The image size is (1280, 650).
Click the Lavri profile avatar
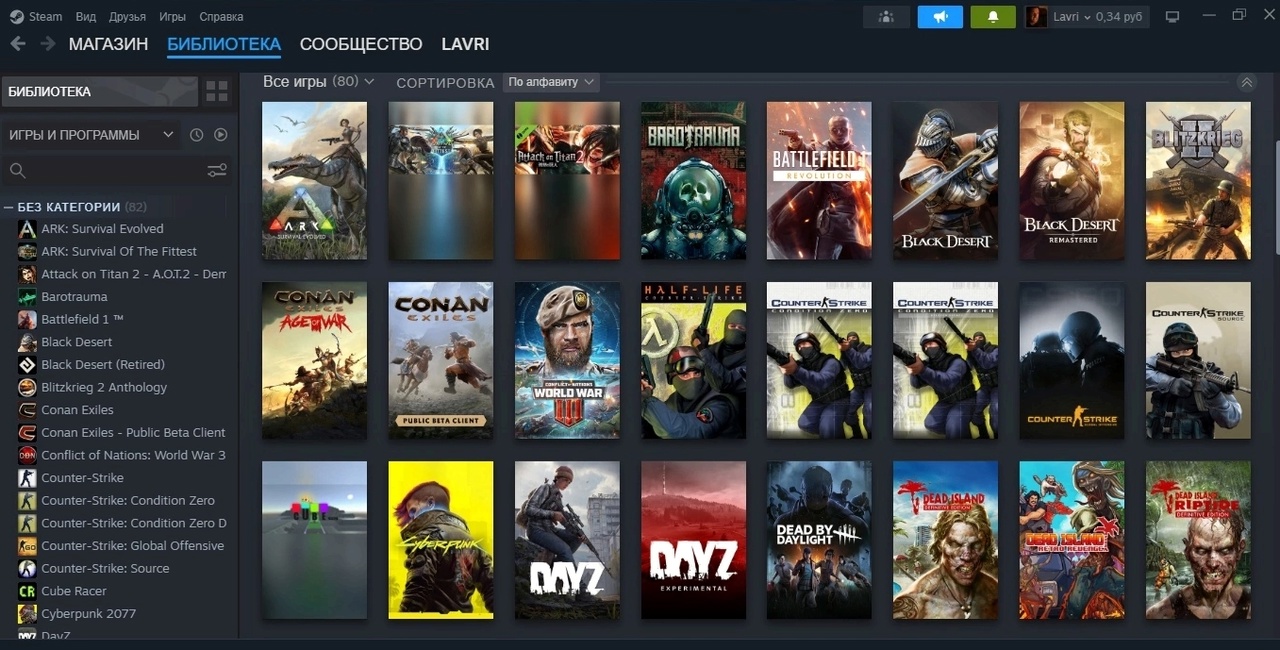1037,17
